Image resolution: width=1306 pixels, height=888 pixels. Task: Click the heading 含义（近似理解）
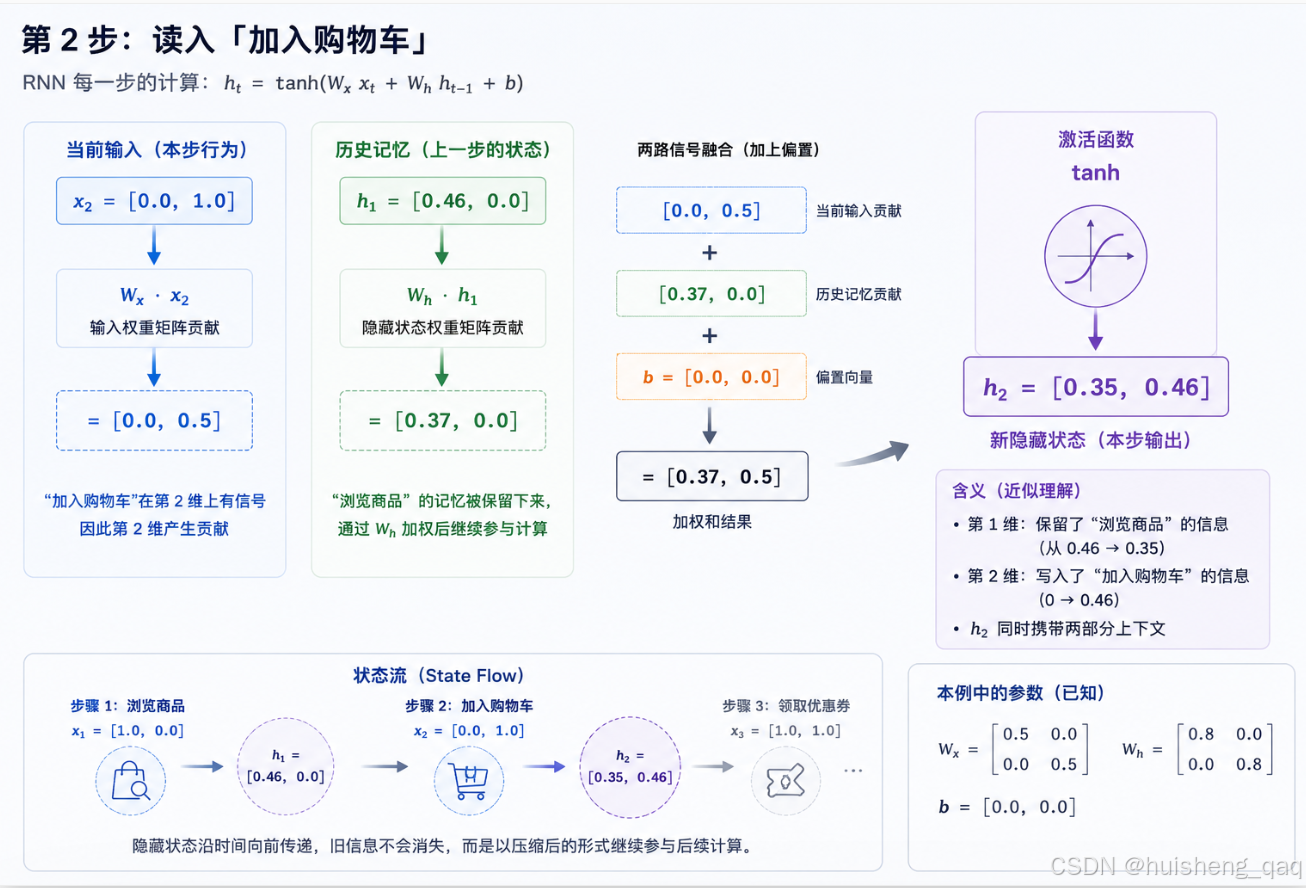pos(1016,491)
